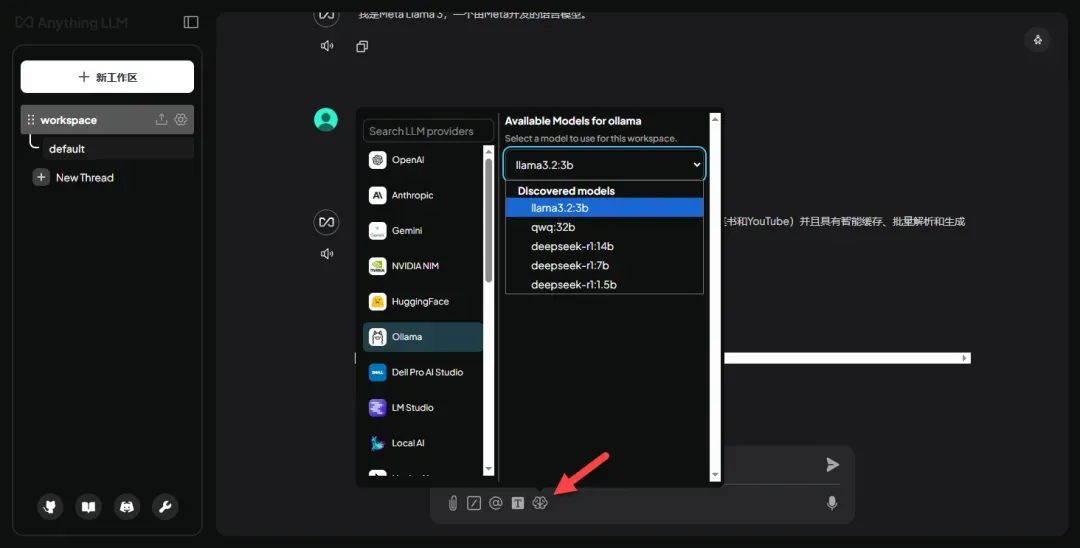Open the workspace upload documents icon
The width and height of the screenshot is (1080, 548).
161,119
